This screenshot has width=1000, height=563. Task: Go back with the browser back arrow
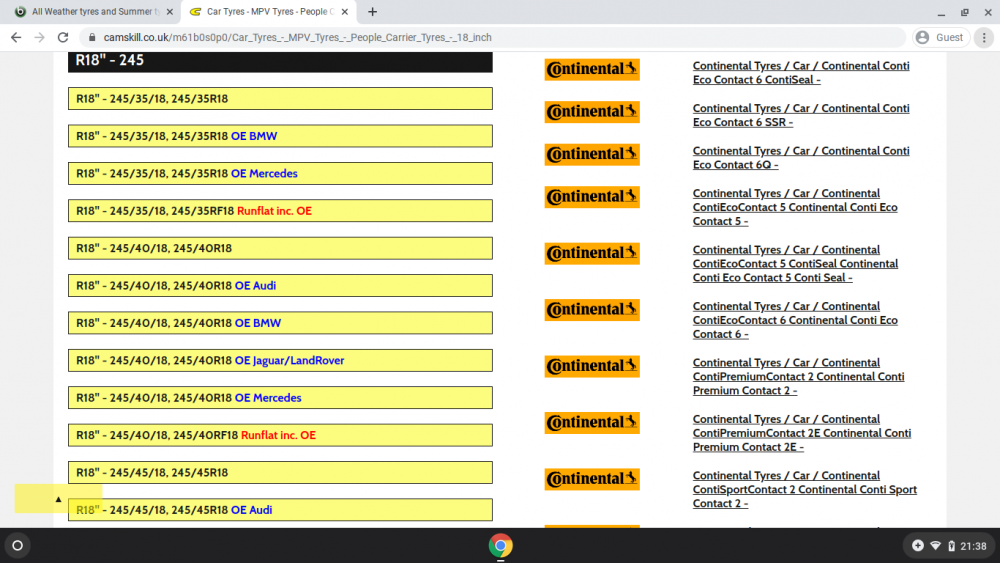[x=16, y=38]
